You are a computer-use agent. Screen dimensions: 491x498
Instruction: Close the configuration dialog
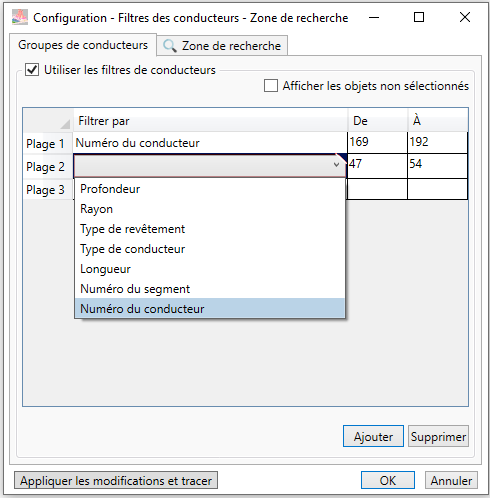[x=465, y=17]
